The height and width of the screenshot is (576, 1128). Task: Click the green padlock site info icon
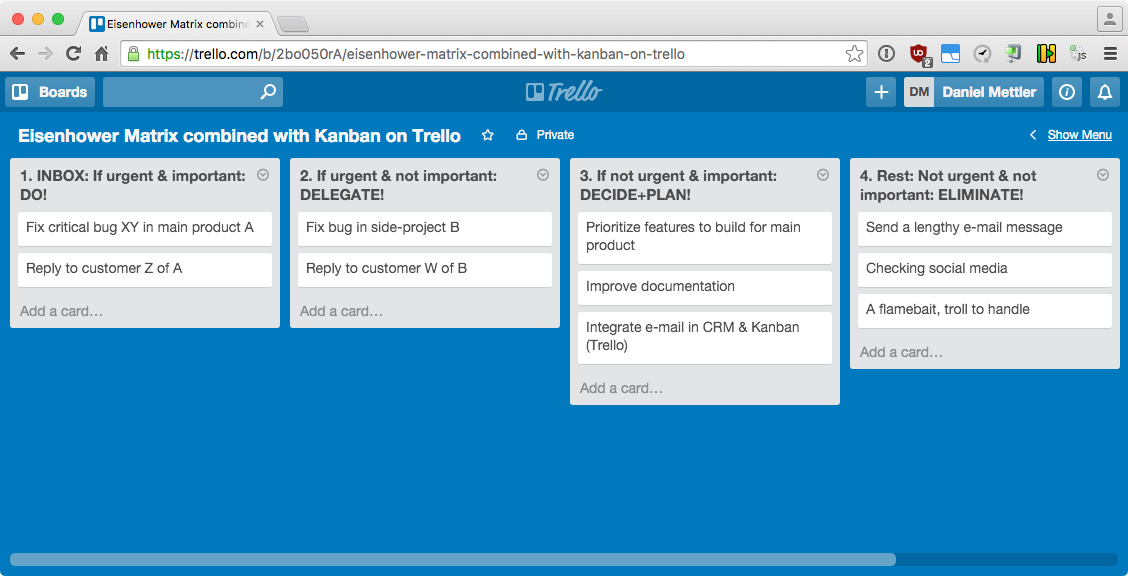[x=133, y=53]
